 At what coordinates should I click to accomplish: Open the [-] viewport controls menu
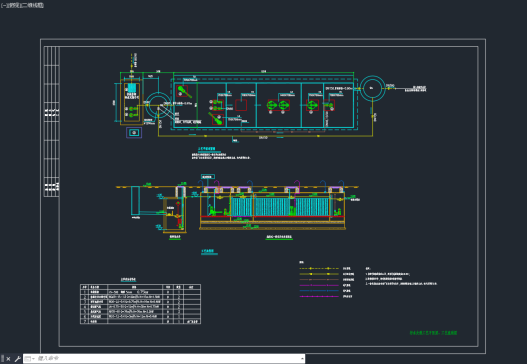[3, 5]
